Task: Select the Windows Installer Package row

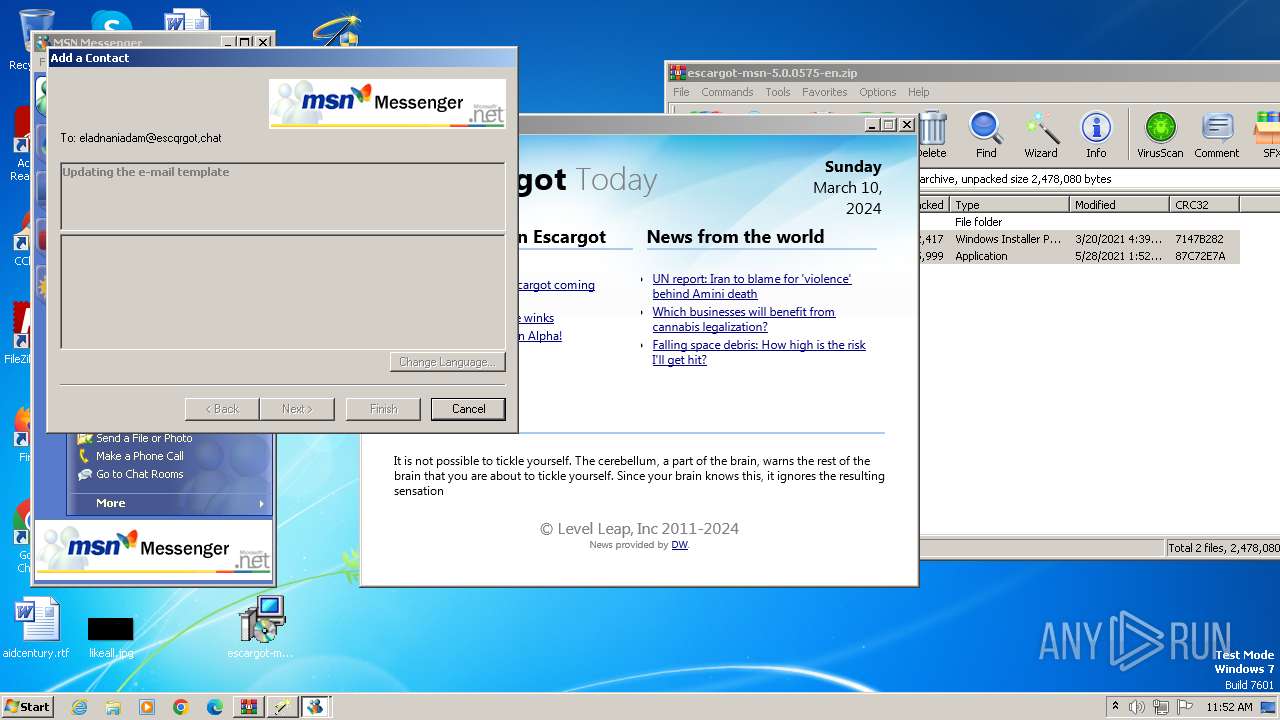Action: [1080, 239]
